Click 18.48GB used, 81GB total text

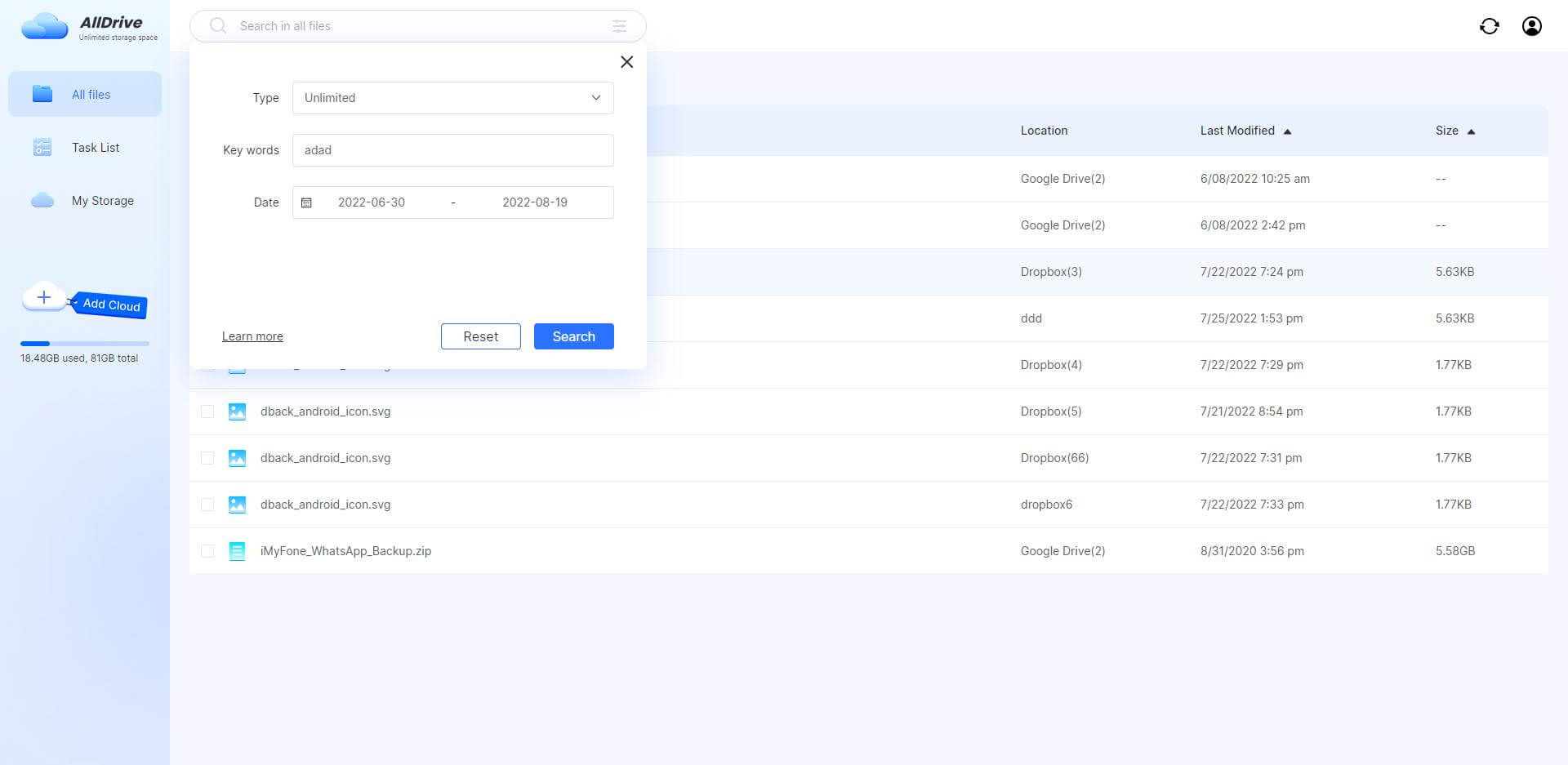pos(79,358)
